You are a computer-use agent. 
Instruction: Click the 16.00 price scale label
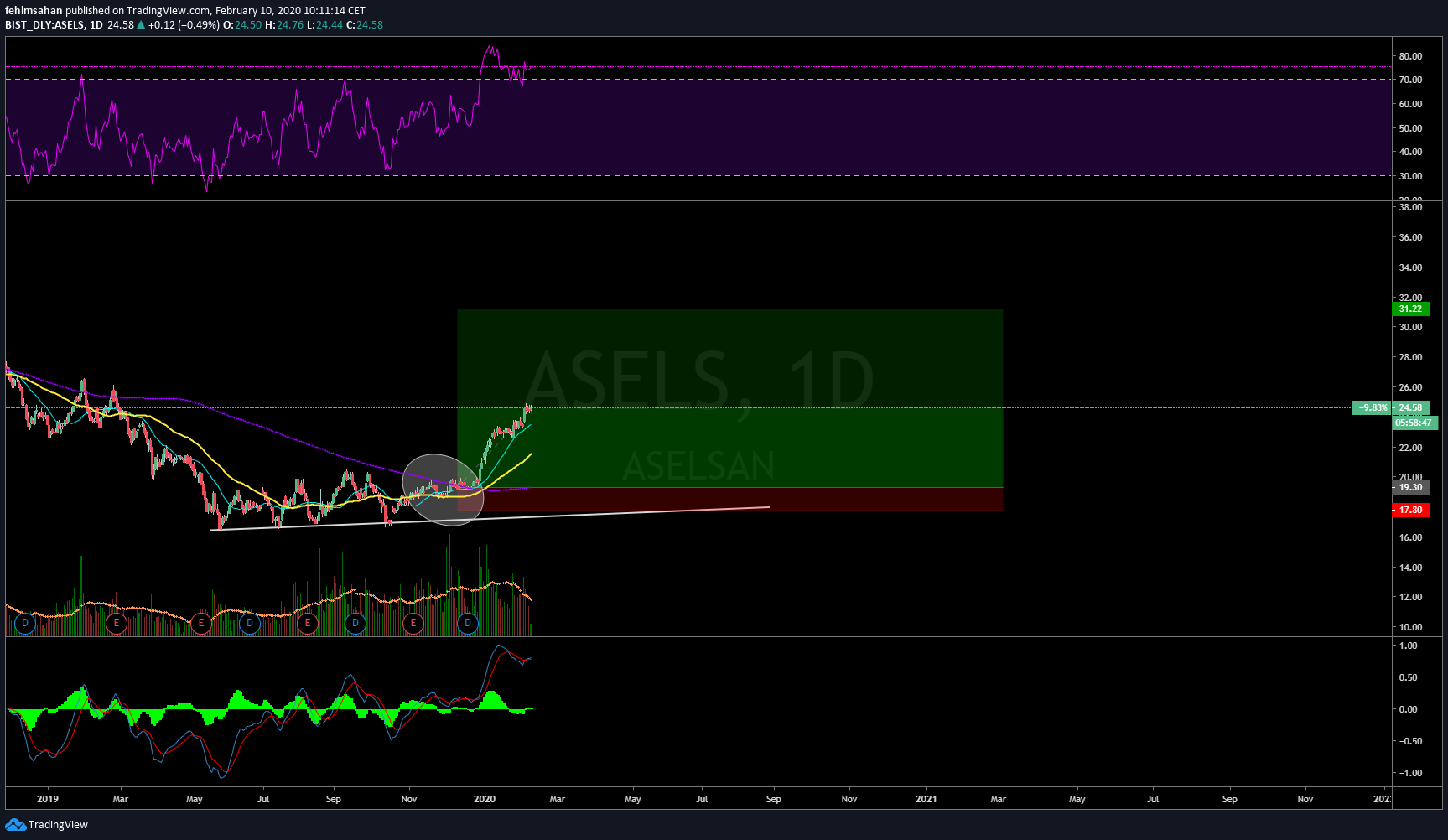tap(1410, 537)
